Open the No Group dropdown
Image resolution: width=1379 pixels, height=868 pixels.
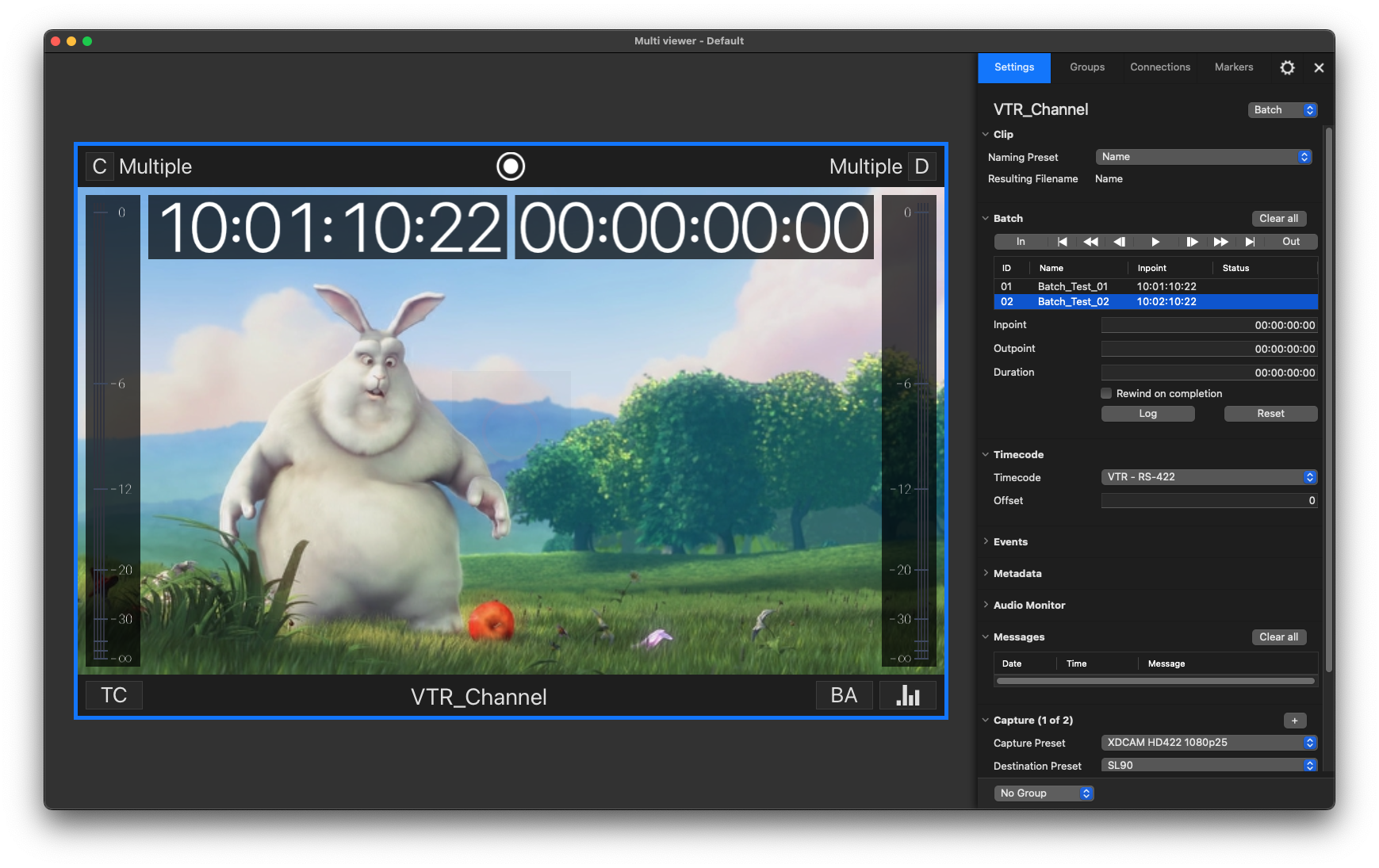pyautogui.click(x=1044, y=793)
